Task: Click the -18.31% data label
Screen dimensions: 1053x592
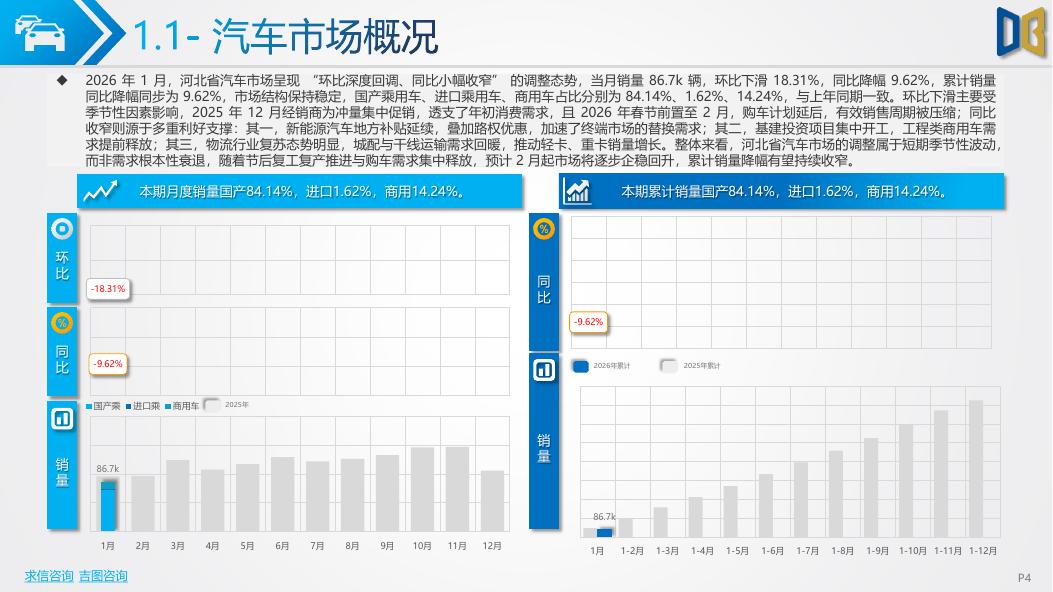Action: [x=108, y=289]
